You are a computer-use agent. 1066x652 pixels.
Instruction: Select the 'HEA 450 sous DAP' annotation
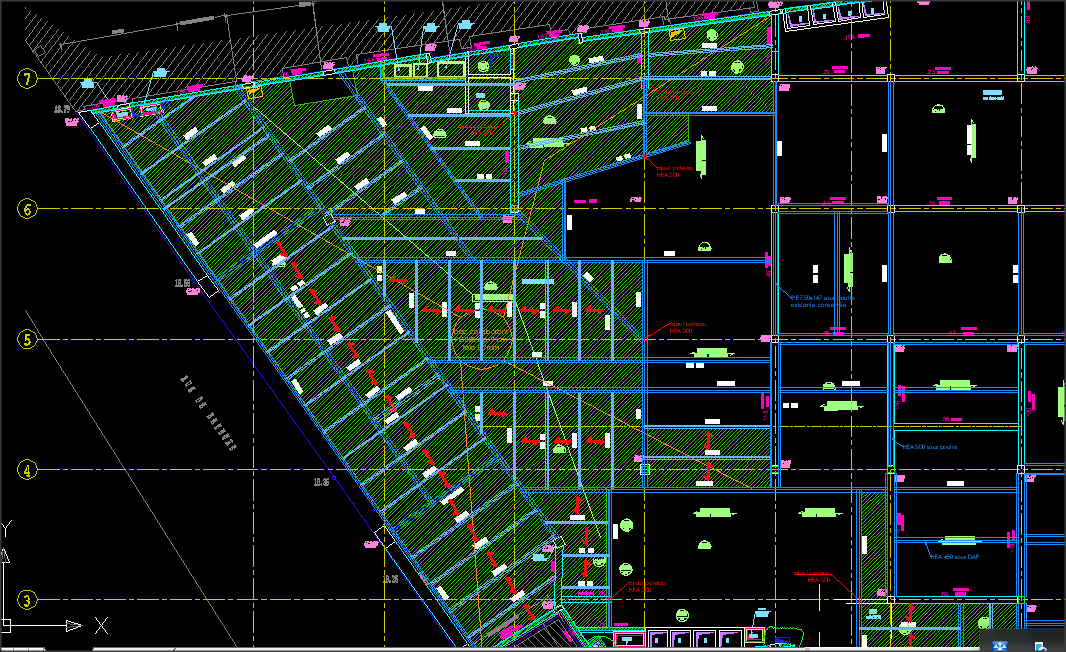point(954,557)
